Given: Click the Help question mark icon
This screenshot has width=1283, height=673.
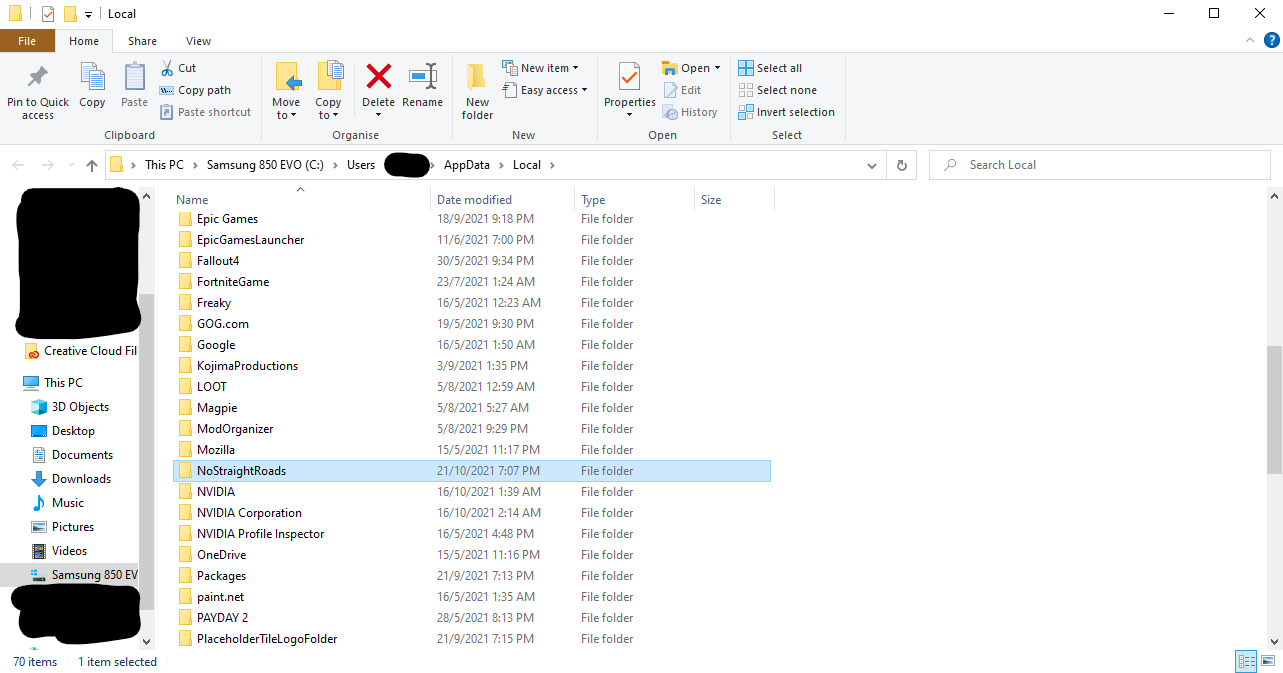Looking at the screenshot, I should coord(1271,41).
